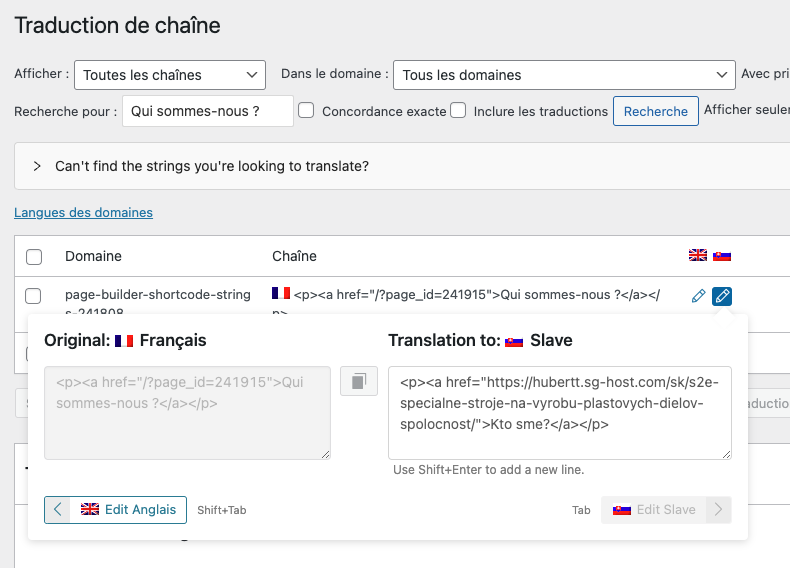
Task: Click the Edit Anglais button
Action: 115,510
